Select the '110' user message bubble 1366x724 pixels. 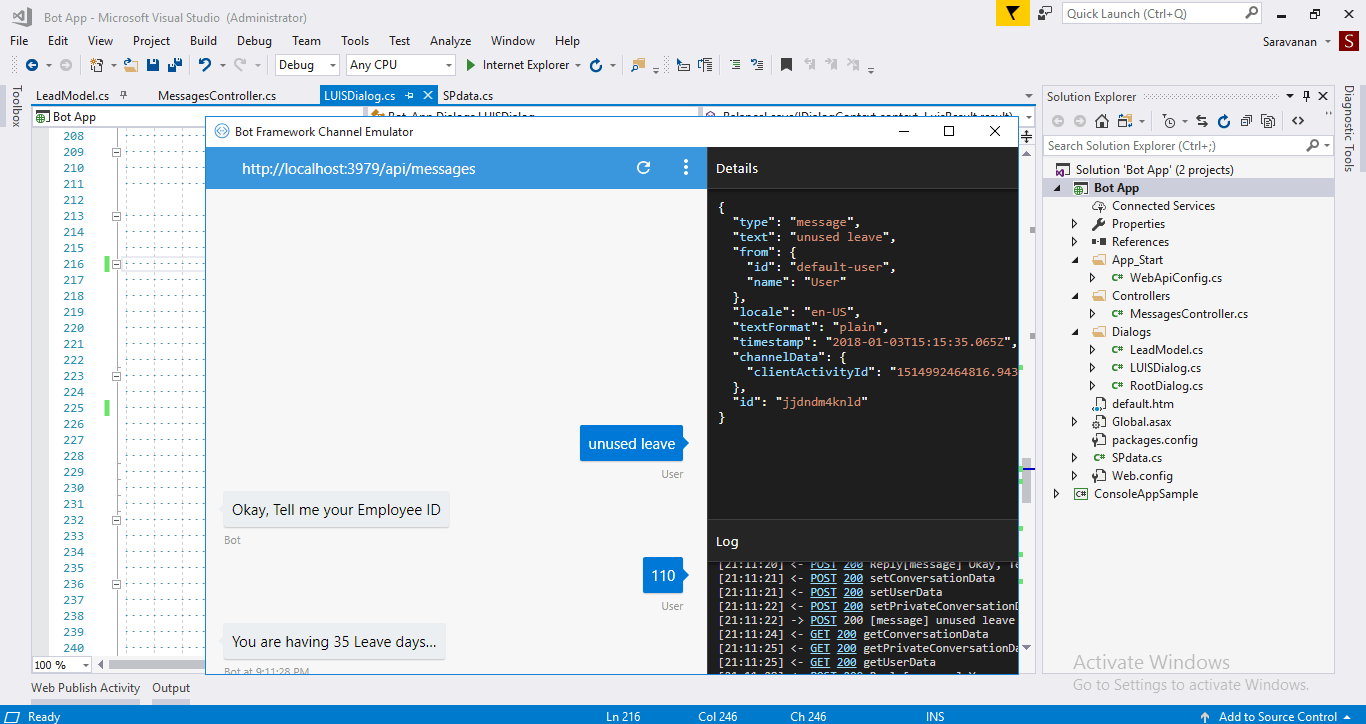[x=663, y=575]
